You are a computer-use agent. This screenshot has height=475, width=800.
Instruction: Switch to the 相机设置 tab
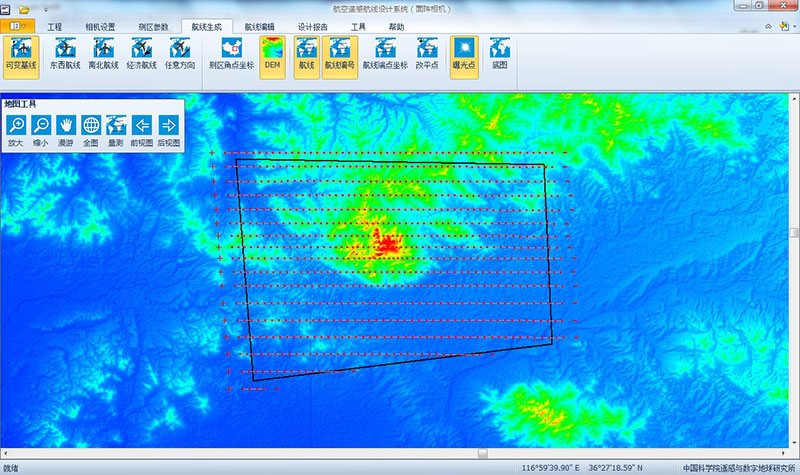pyautogui.click(x=99, y=26)
